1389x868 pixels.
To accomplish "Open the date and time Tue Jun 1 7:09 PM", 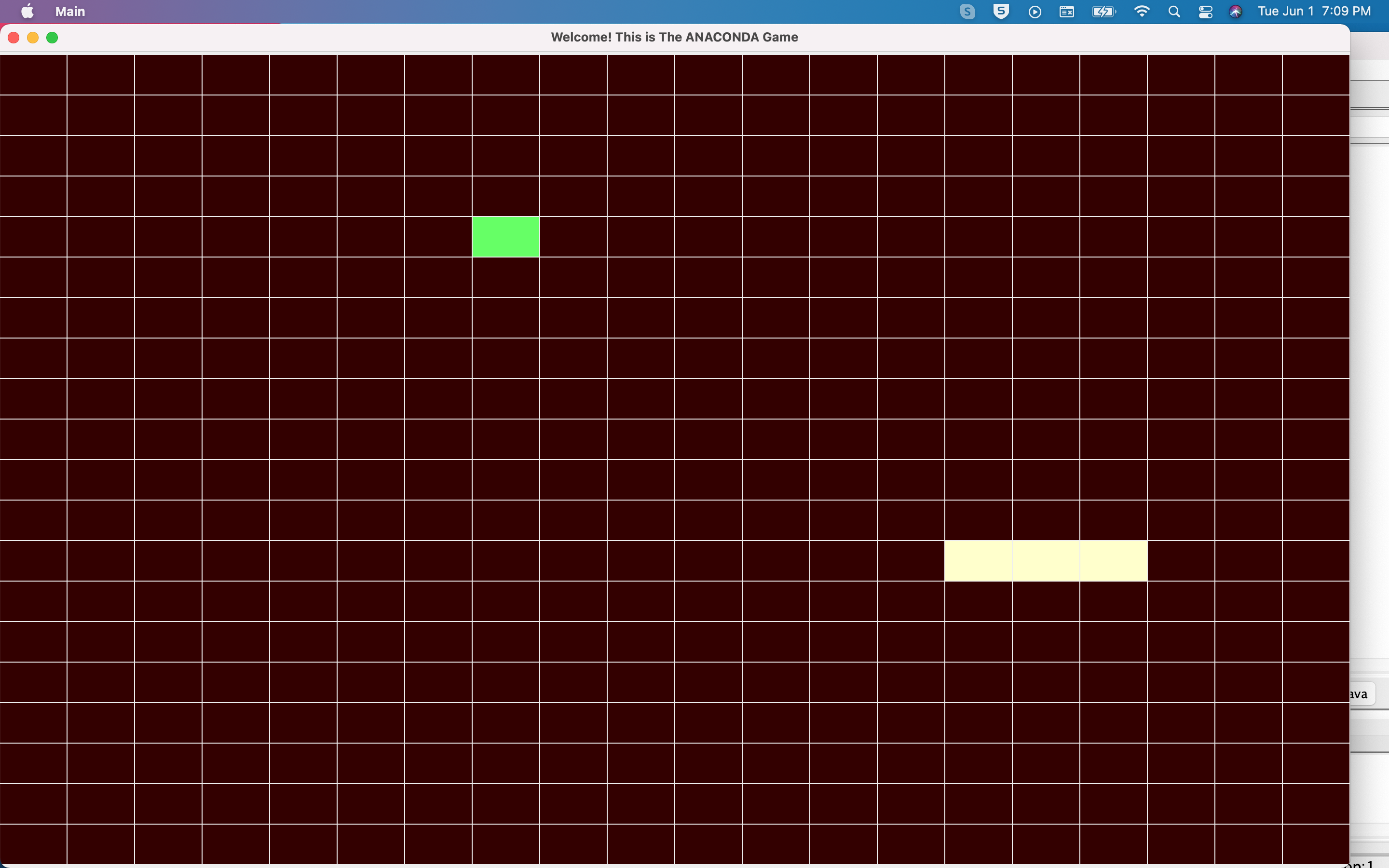I will click(1314, 12).
